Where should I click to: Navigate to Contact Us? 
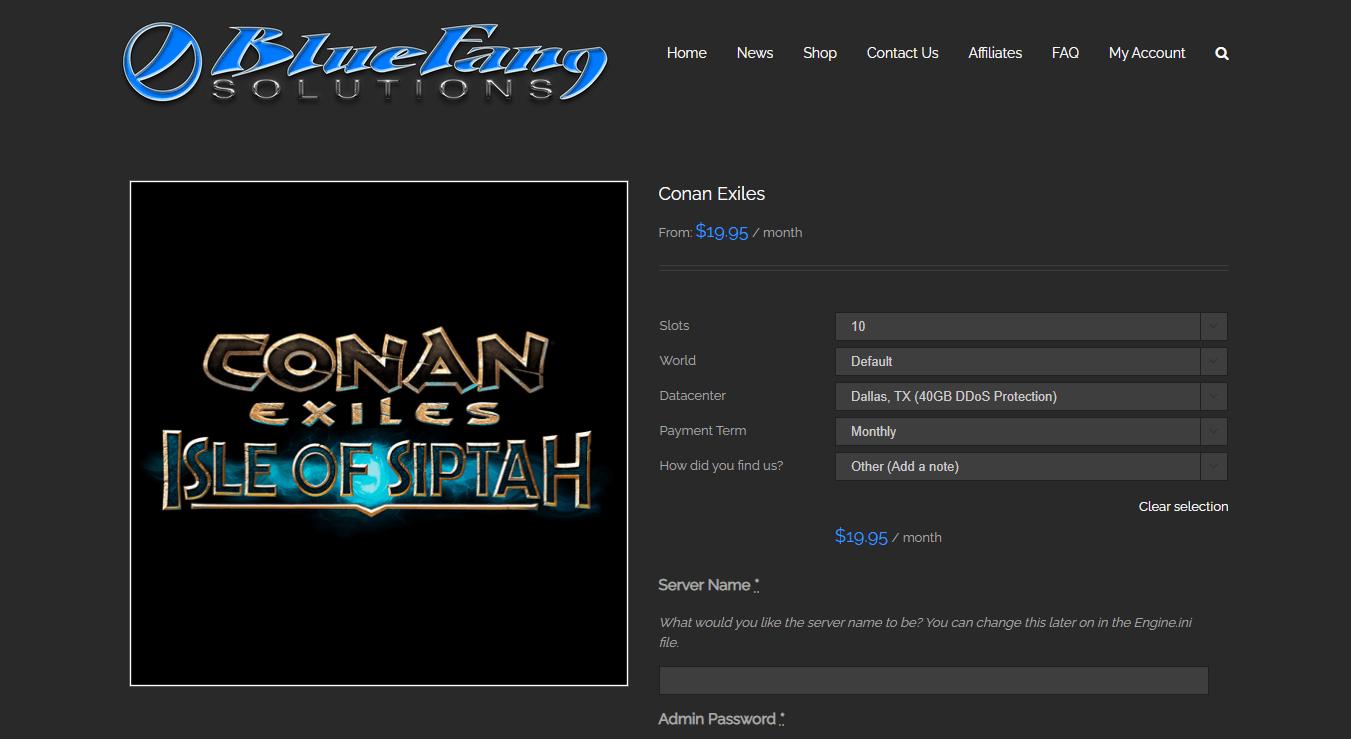coord(902,53)
